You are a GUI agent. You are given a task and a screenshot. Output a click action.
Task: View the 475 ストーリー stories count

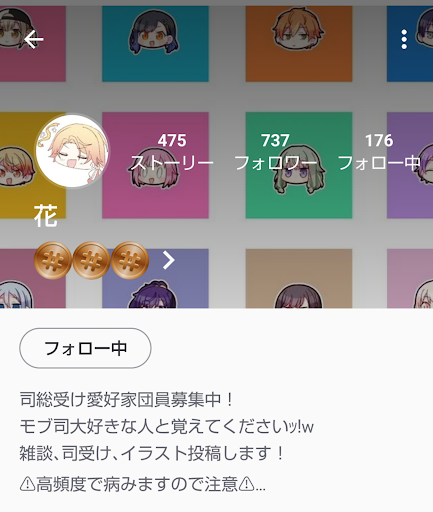coord(172,152)
